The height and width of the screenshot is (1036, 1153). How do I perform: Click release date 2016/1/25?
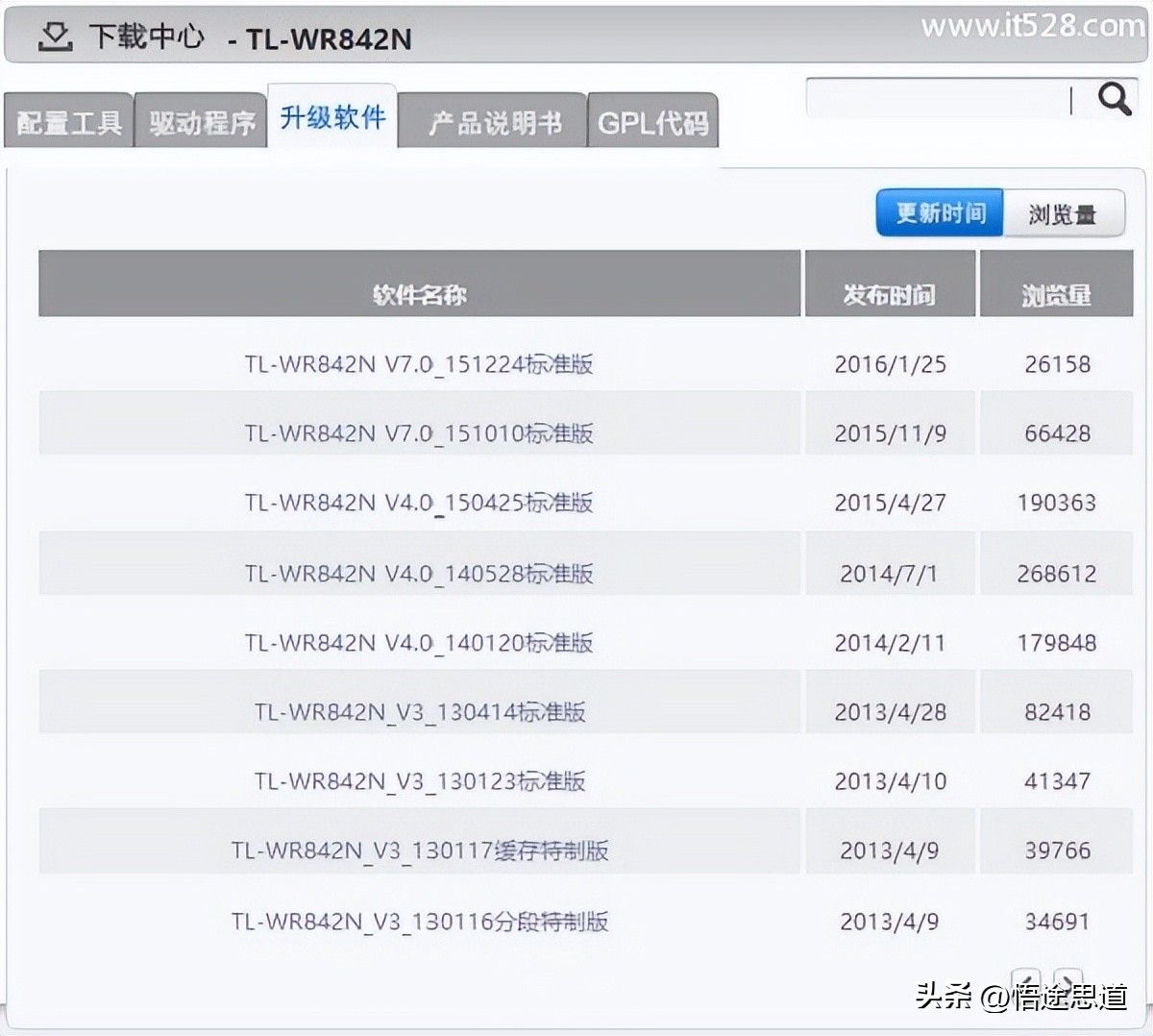pos(890,364)
